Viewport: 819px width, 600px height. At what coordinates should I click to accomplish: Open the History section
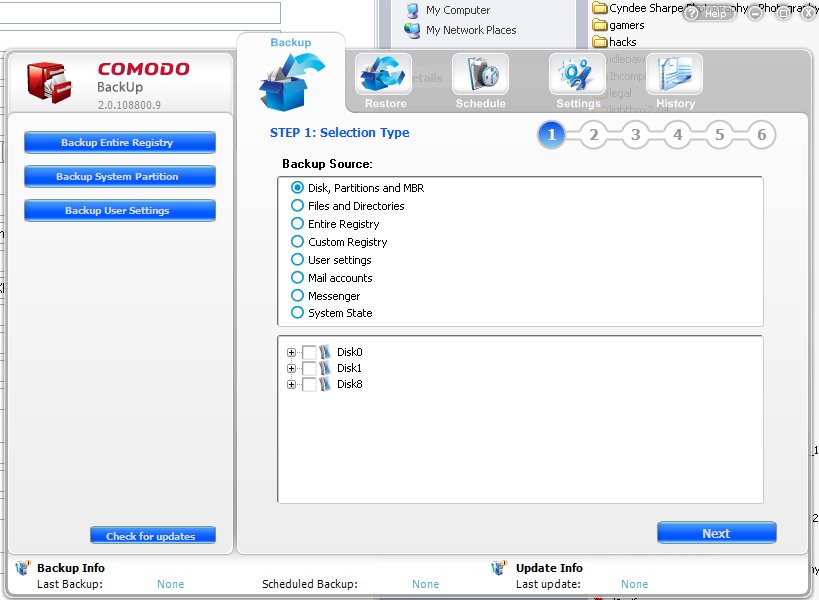click(674, 78)
